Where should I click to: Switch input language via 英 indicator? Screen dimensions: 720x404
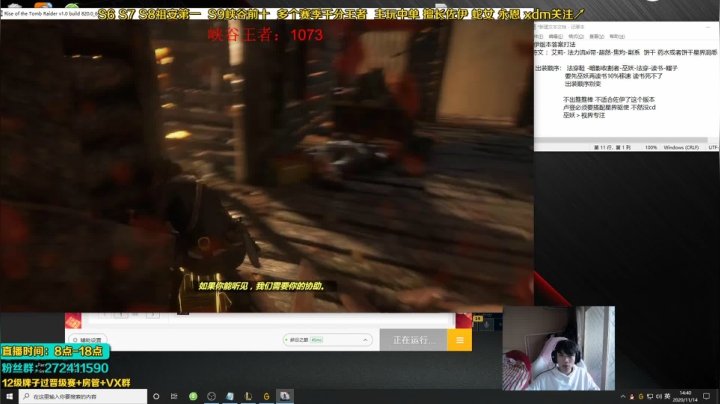pyautogui.click(x=667, y=396)
